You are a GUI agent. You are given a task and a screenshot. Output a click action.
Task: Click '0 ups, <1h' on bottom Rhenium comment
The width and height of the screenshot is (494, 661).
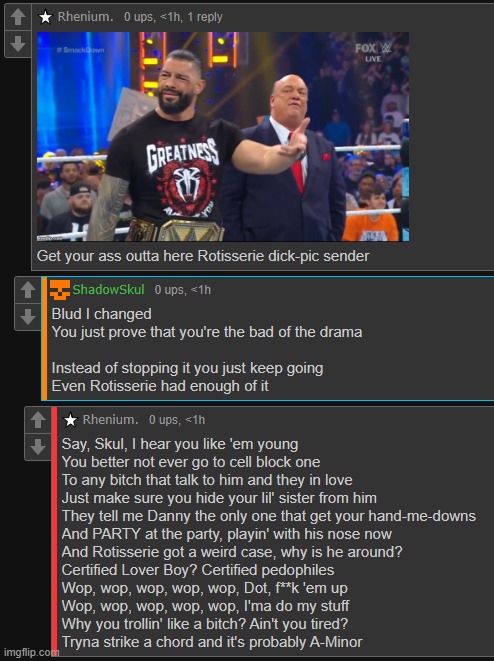pos(177,420)
